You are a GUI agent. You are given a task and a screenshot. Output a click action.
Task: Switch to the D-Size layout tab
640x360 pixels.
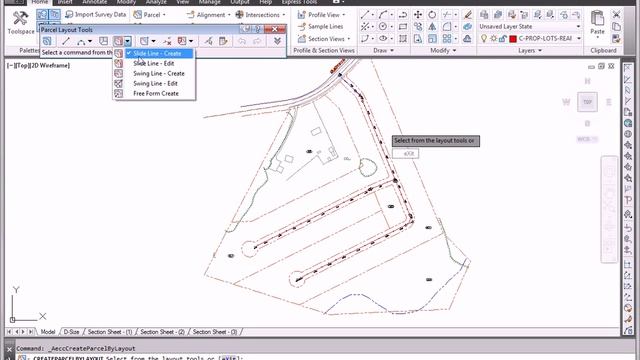(71, 332)
